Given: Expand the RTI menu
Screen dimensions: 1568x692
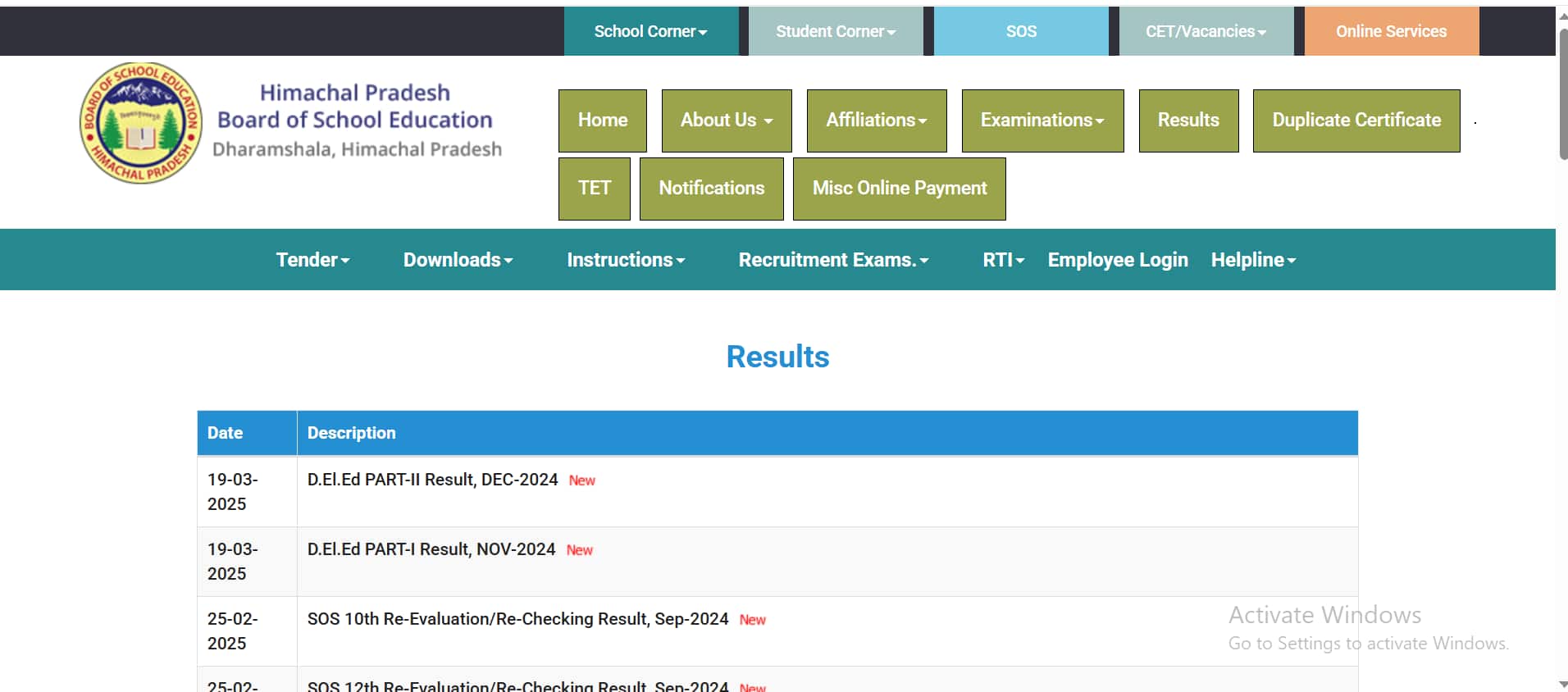Looking at the screenshot, I should point(1004,260).
